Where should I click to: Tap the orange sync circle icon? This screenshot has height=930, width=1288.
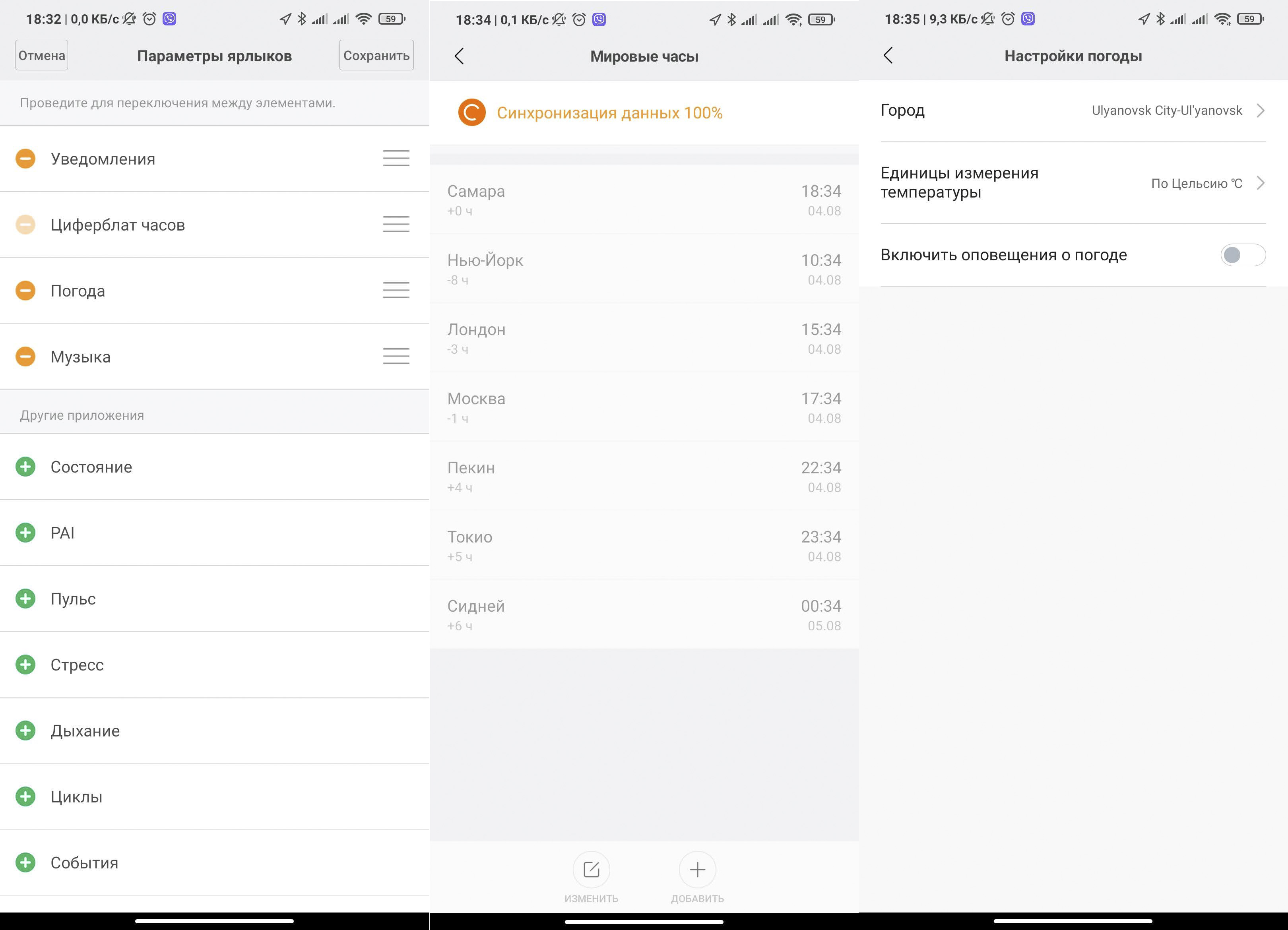click(x=472, y=112)
